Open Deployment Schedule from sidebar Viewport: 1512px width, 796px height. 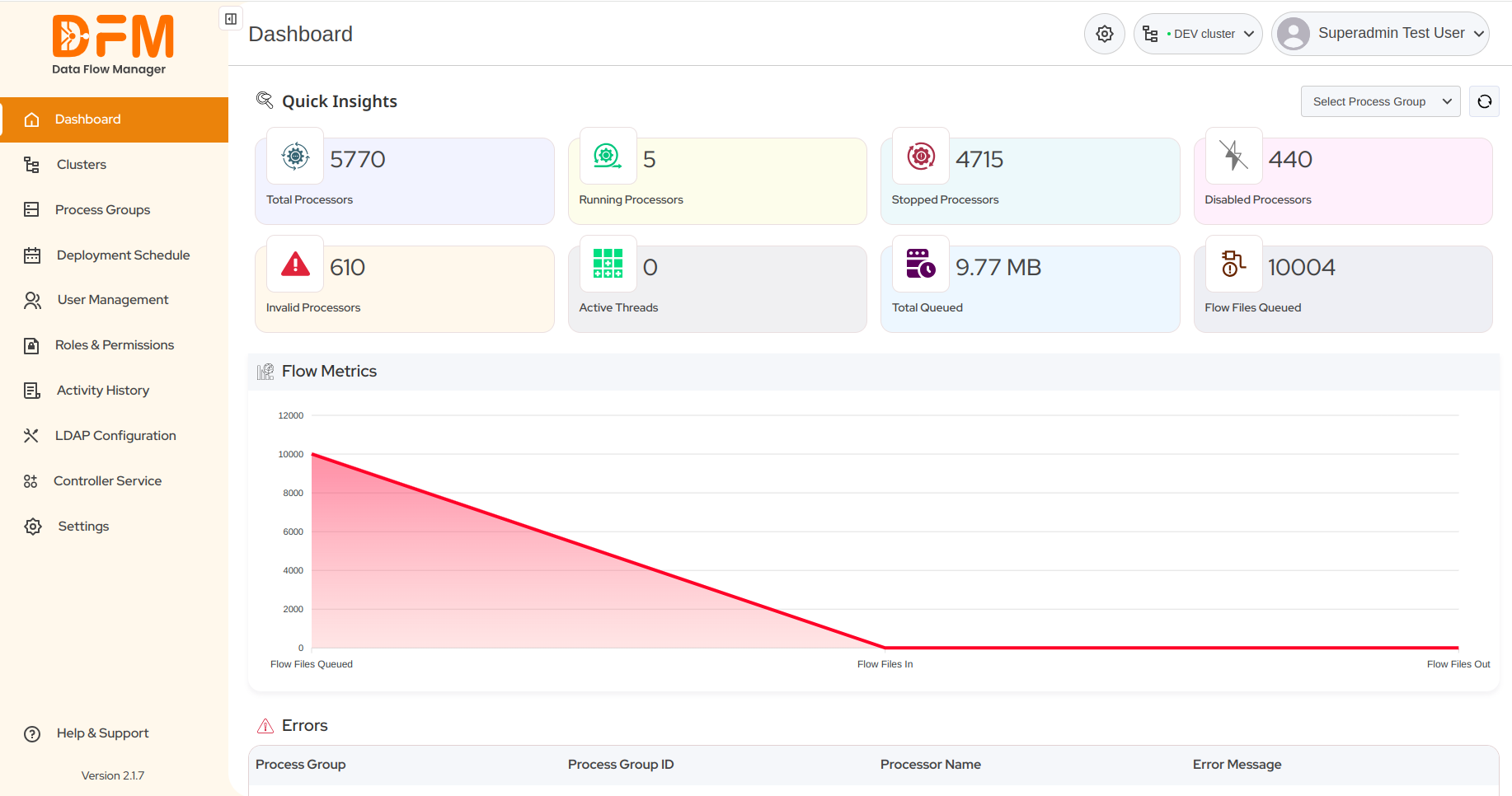(123, 255)
